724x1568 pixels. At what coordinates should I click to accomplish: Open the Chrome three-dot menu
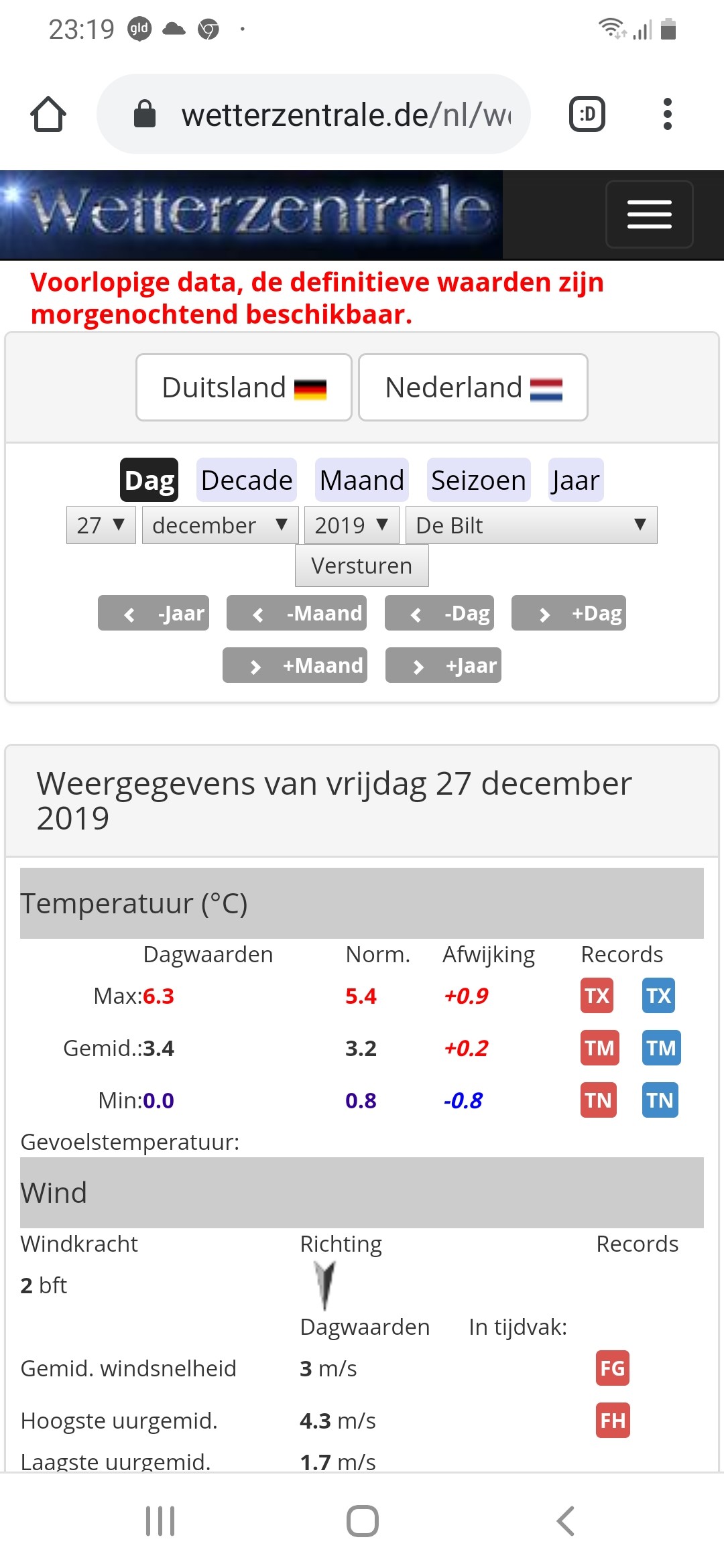click(667, 114)
